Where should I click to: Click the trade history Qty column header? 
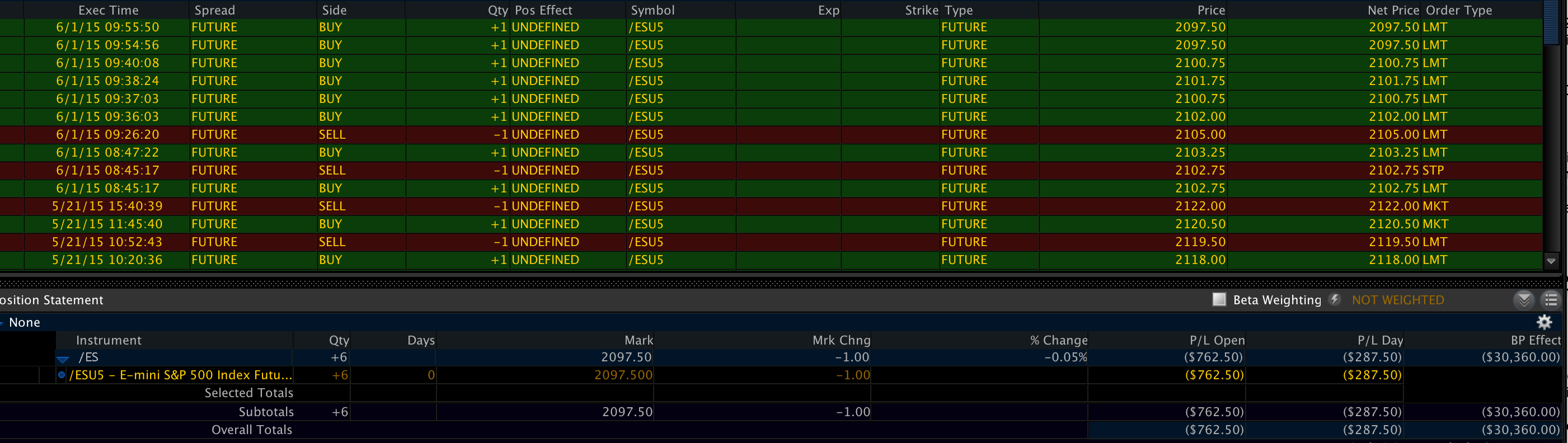tap(498, 10)
